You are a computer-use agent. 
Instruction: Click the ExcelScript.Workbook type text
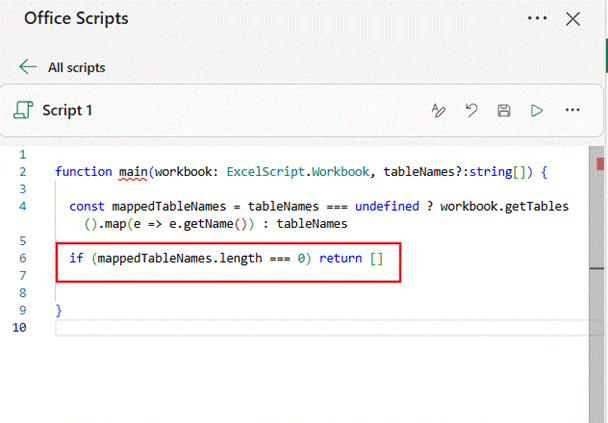click(x=298, y=172)
